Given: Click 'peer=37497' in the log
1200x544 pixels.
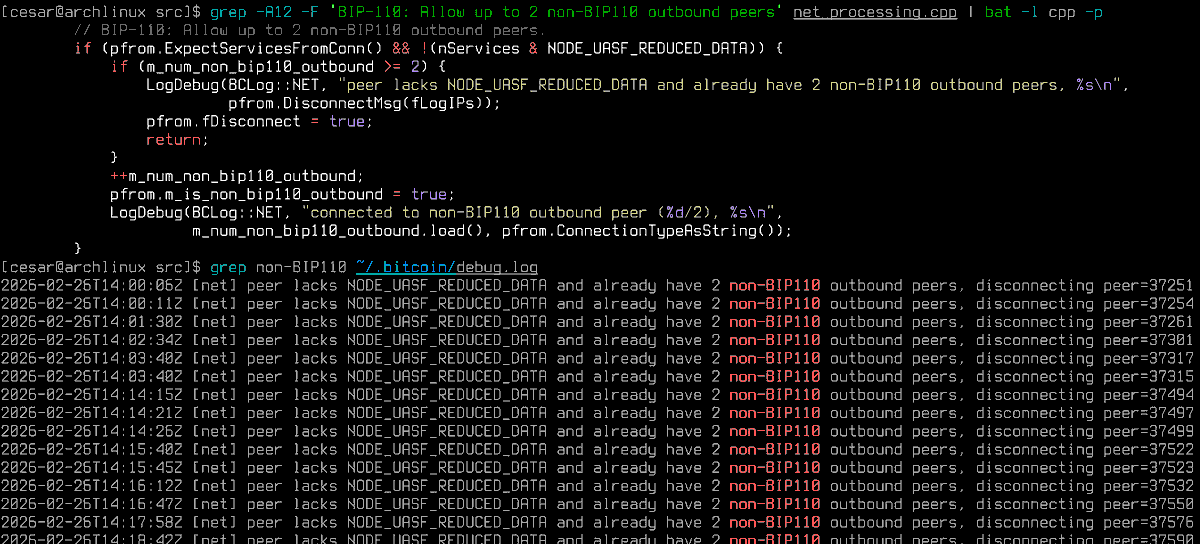Looking at the screenshot, I should click(x=1148, y=413).
